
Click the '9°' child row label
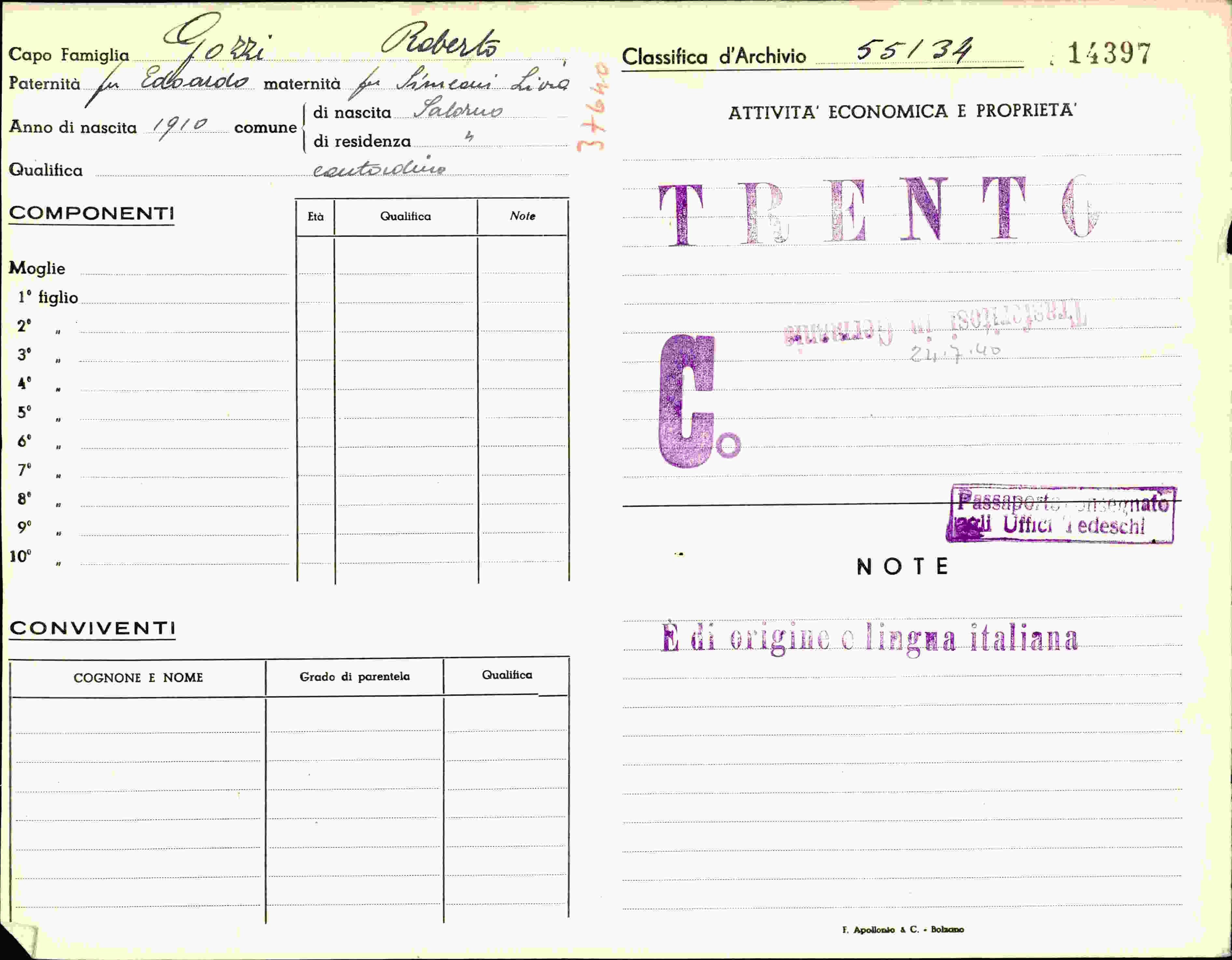(x=24, y=527)
